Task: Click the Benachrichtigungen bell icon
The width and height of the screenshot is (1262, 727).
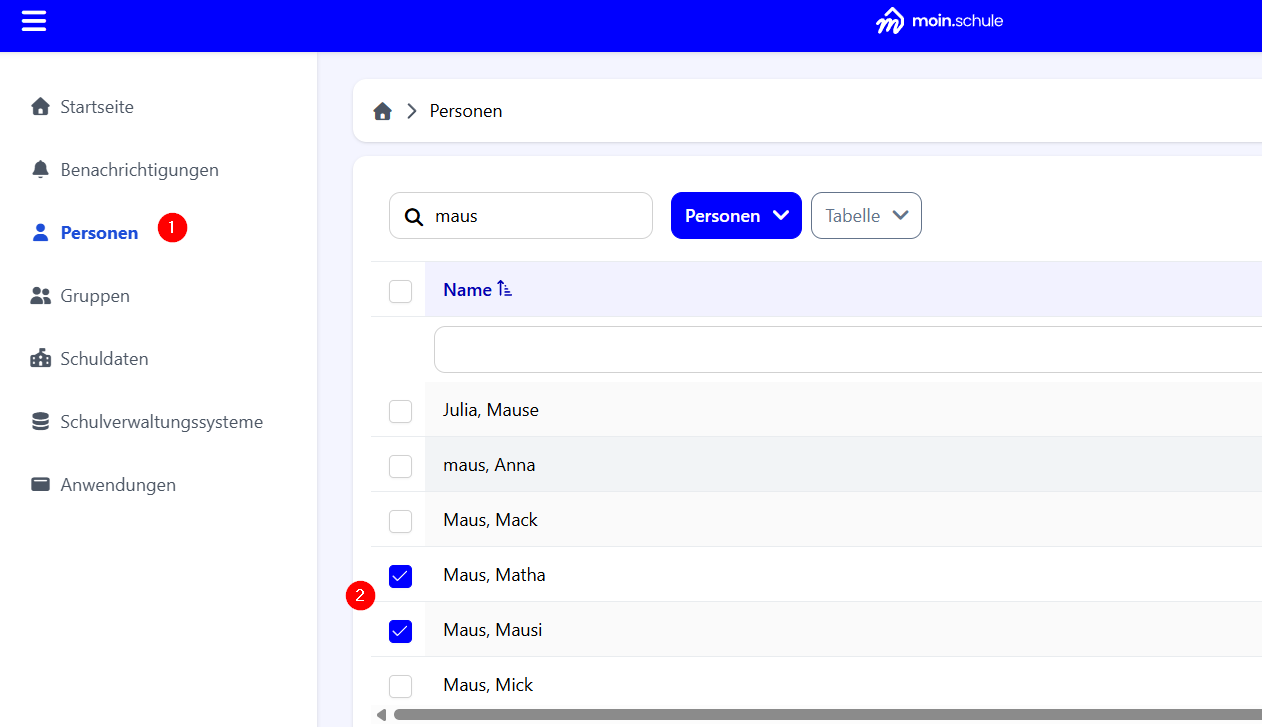Action: click(x=40, y=170)
